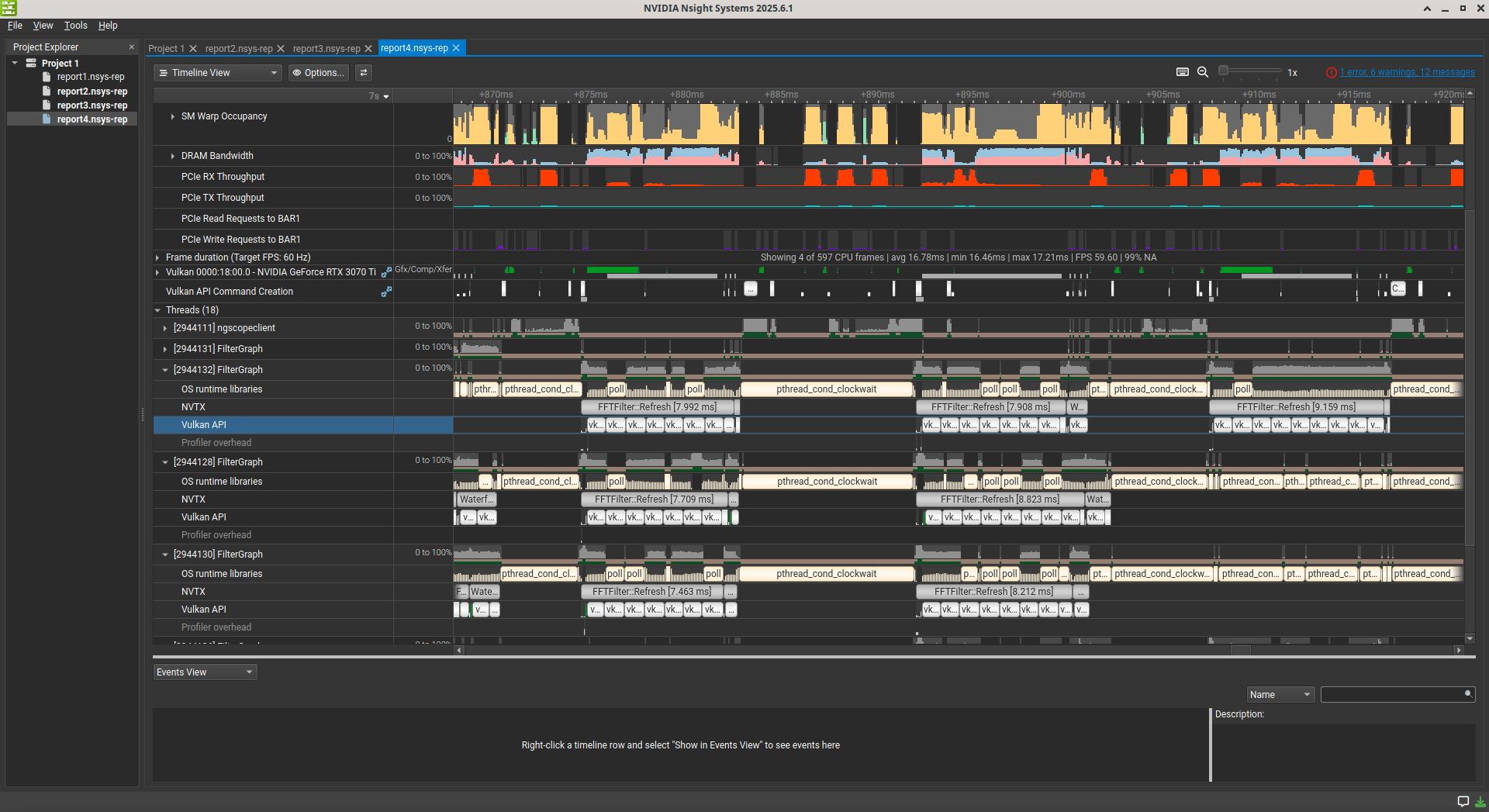Viewport: 1489px width, 812px height.
Task: Collapse the Threads (18) group
Action: (x=157, y=310)
